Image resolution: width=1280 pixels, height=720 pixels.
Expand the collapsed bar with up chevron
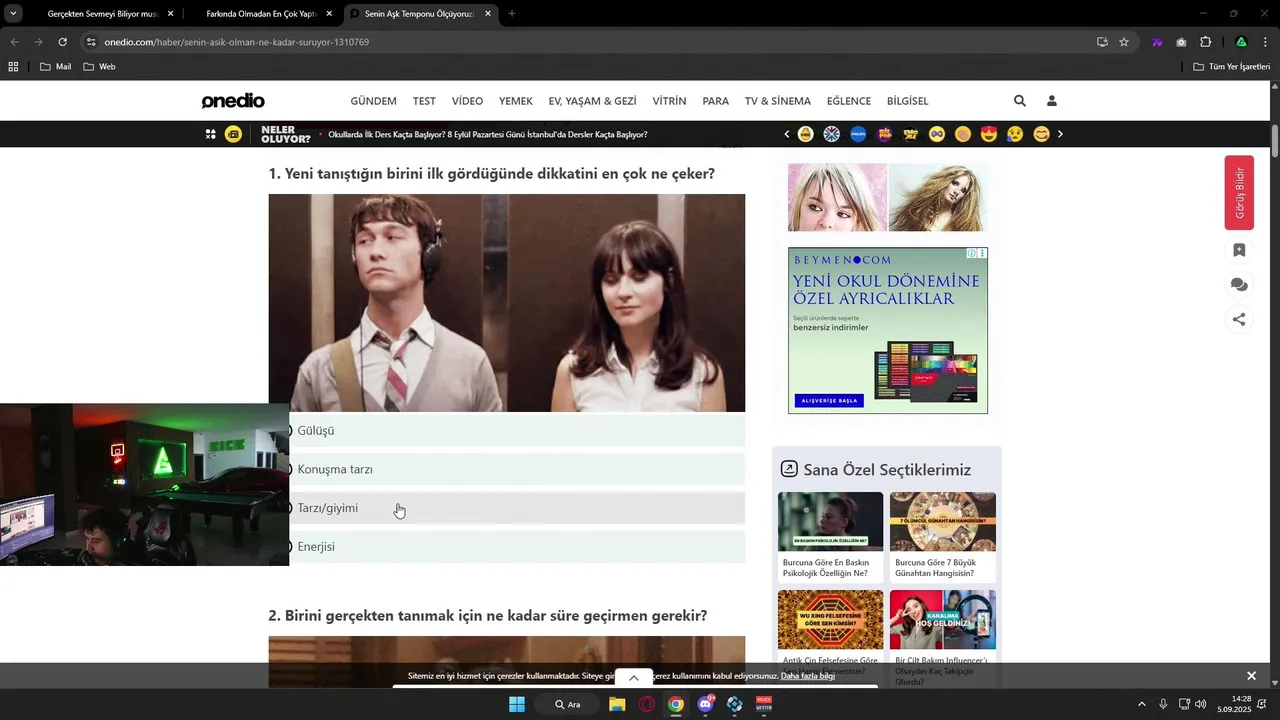click(633, 678)
